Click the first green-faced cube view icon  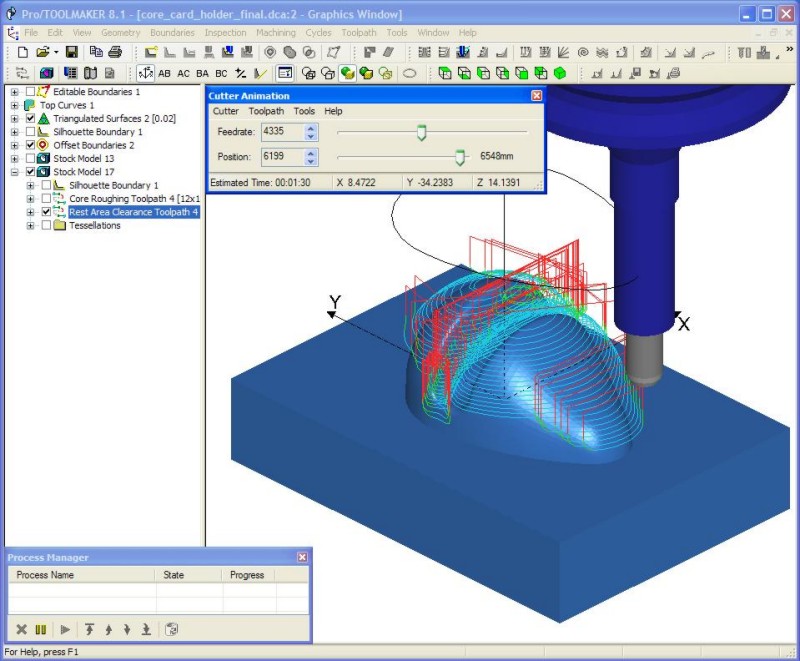tap(445, 73)
